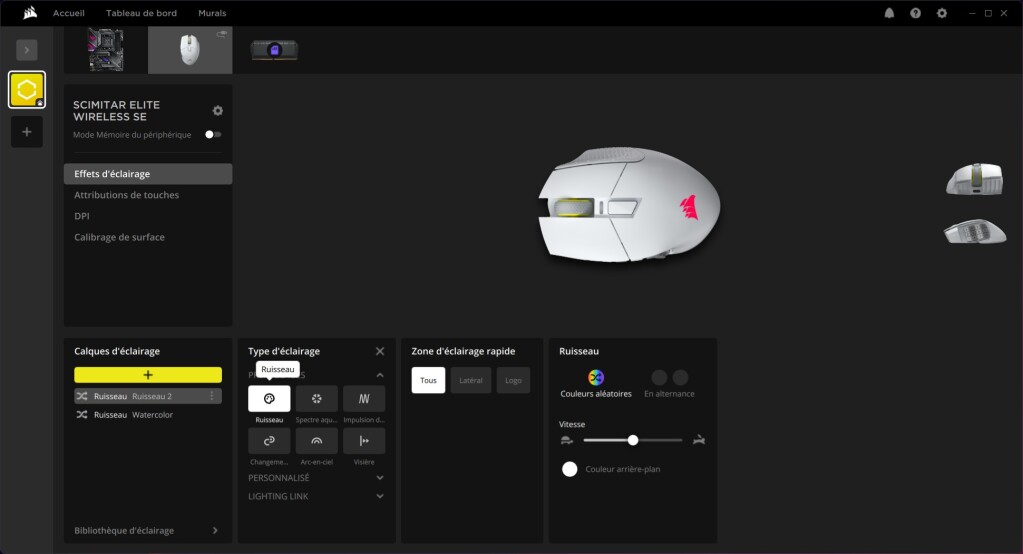
Task: Open the help question mark icon
Action: tap(915, 13)
